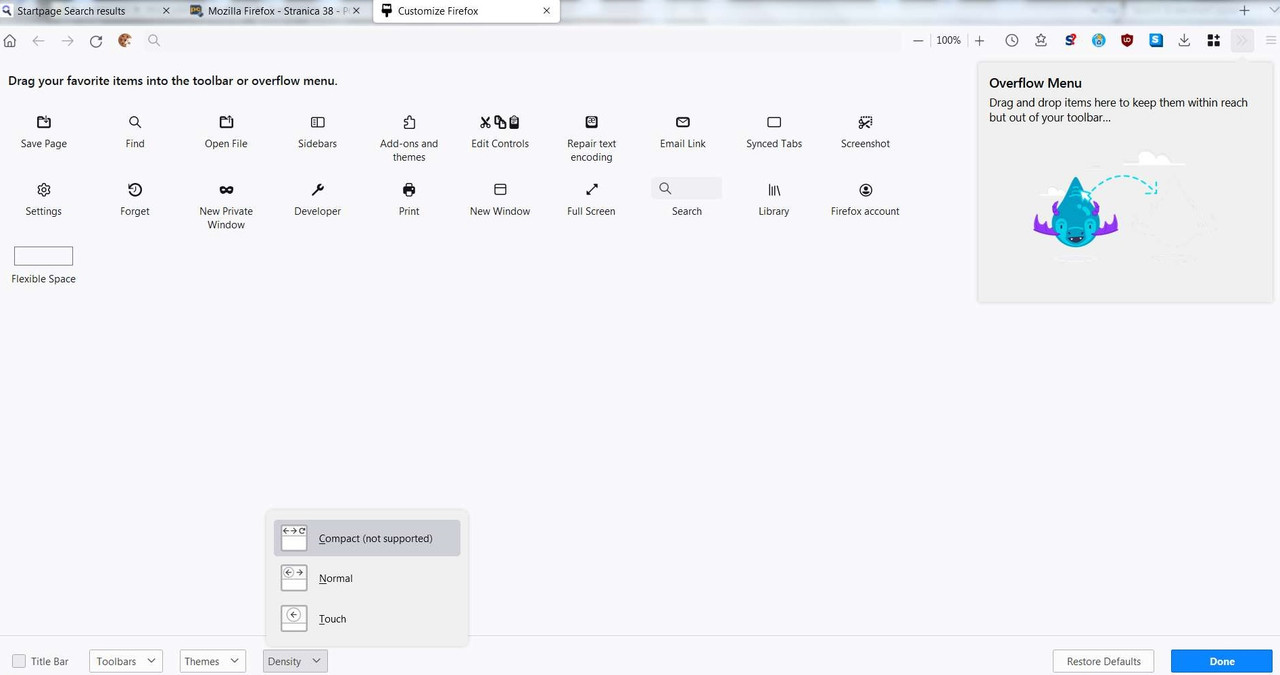The height and width of the screenshot is (675, 1280).
Task: Click the Flexible Space placeholder box
Action: click(x=43, y=256)
